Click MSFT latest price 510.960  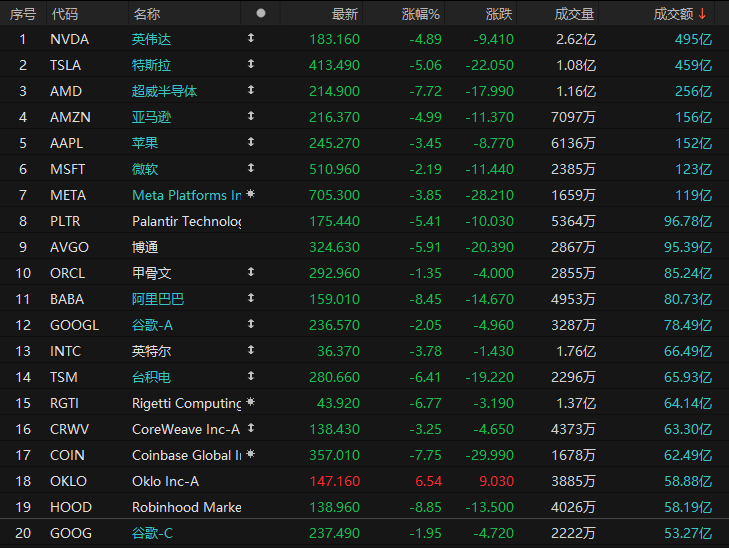click(x=335, y=169)
